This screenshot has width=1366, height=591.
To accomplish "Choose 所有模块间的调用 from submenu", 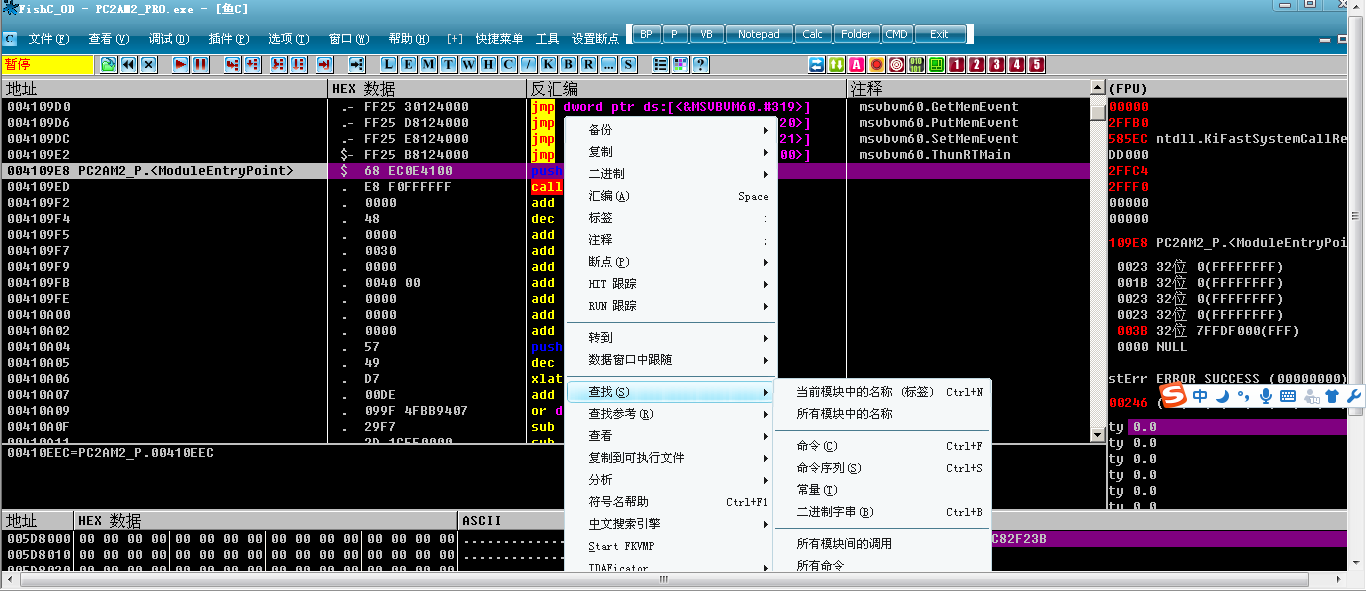I will coord(844,544).
